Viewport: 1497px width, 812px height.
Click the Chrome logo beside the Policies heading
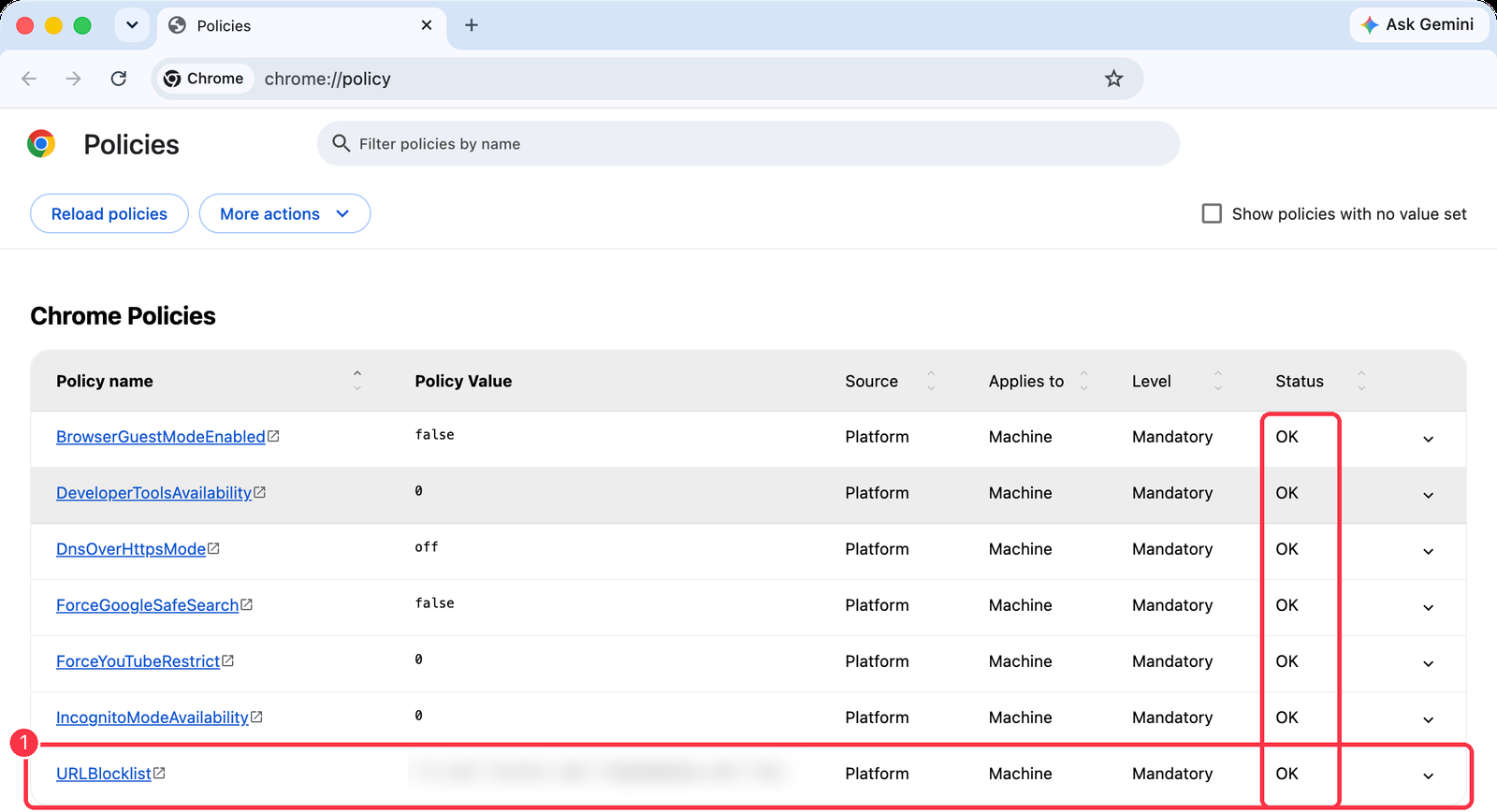pos(41,144)
